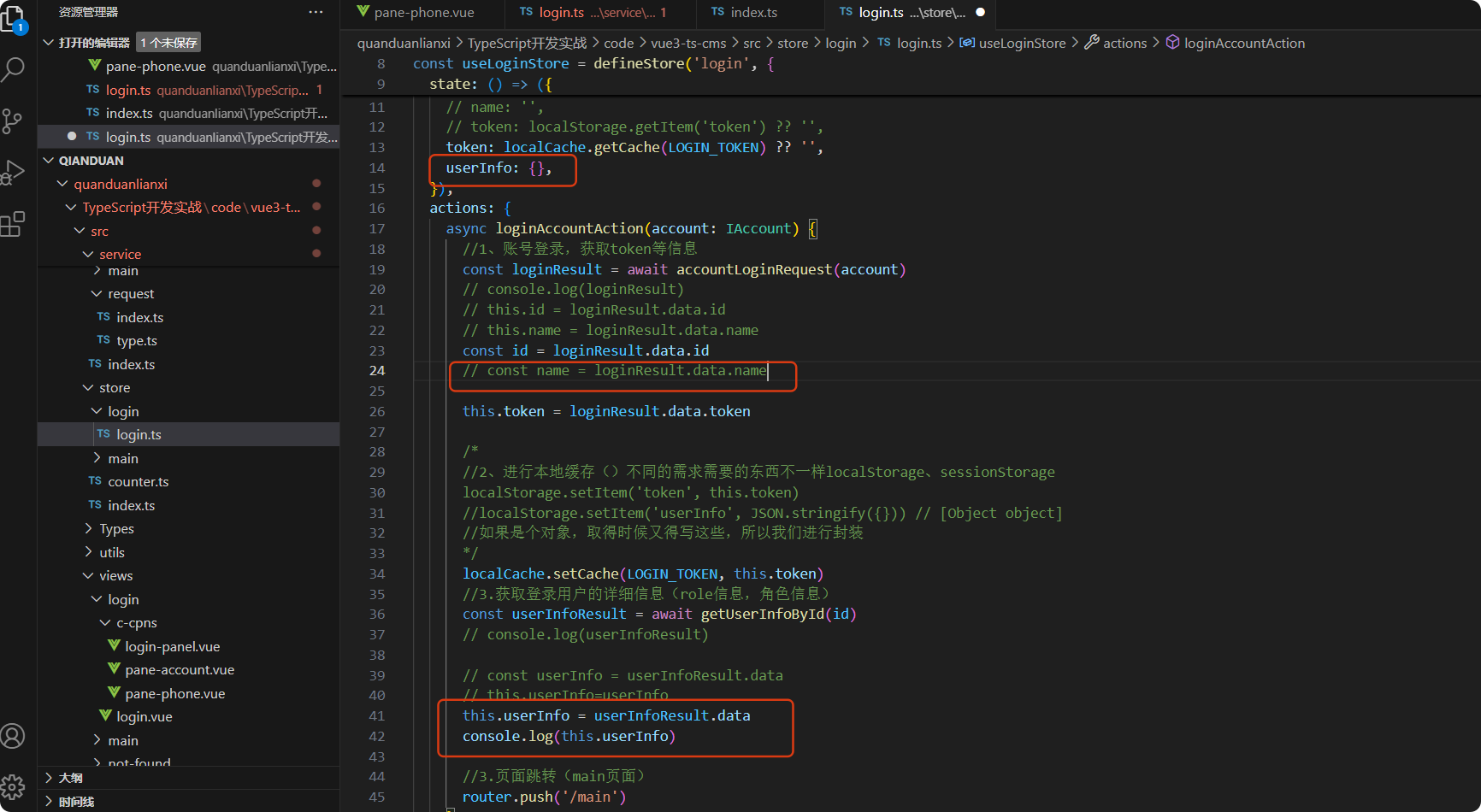The height and width of the screenshot is (812, 1481).
Task: Collapse the c-cpns folder
Action: coord(105,622)
